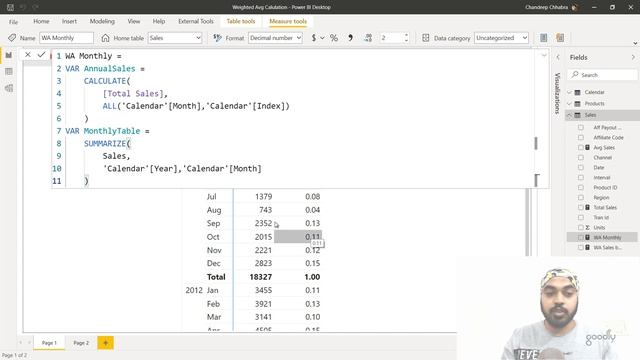Switch to the Modeling ribbon tab
Viewport: 640px width, 360px height.
(102, 21)
